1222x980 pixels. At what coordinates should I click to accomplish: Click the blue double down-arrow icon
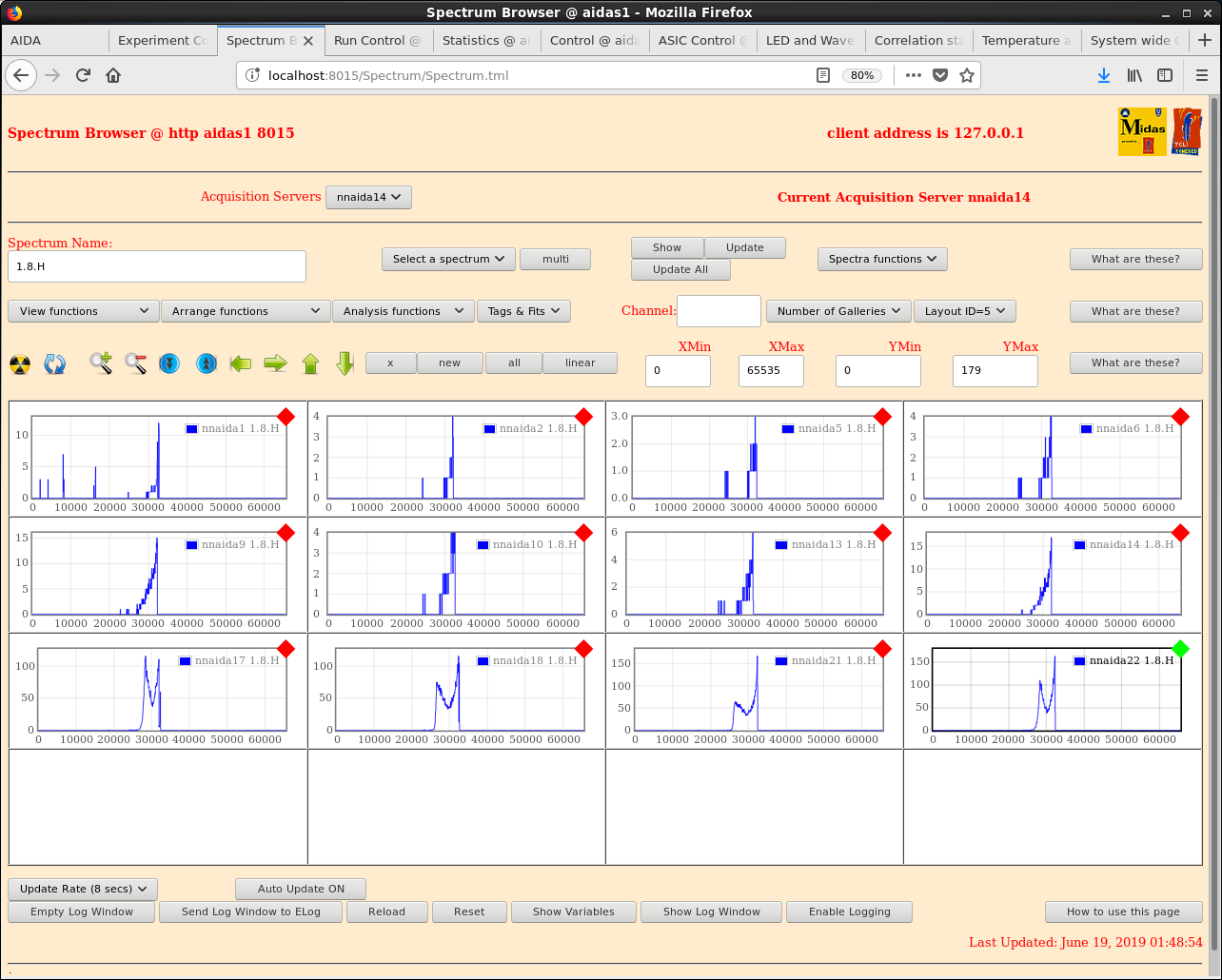(169, 363)
